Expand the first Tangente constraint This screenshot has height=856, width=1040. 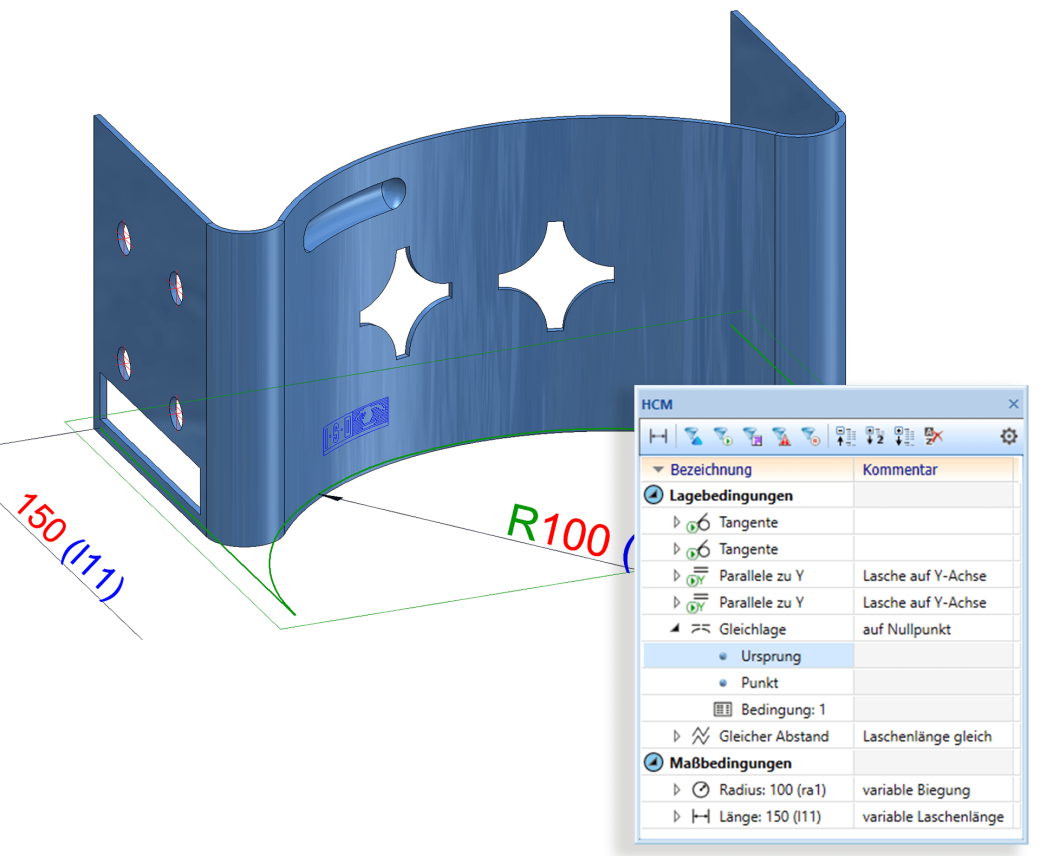pos(677,522)
